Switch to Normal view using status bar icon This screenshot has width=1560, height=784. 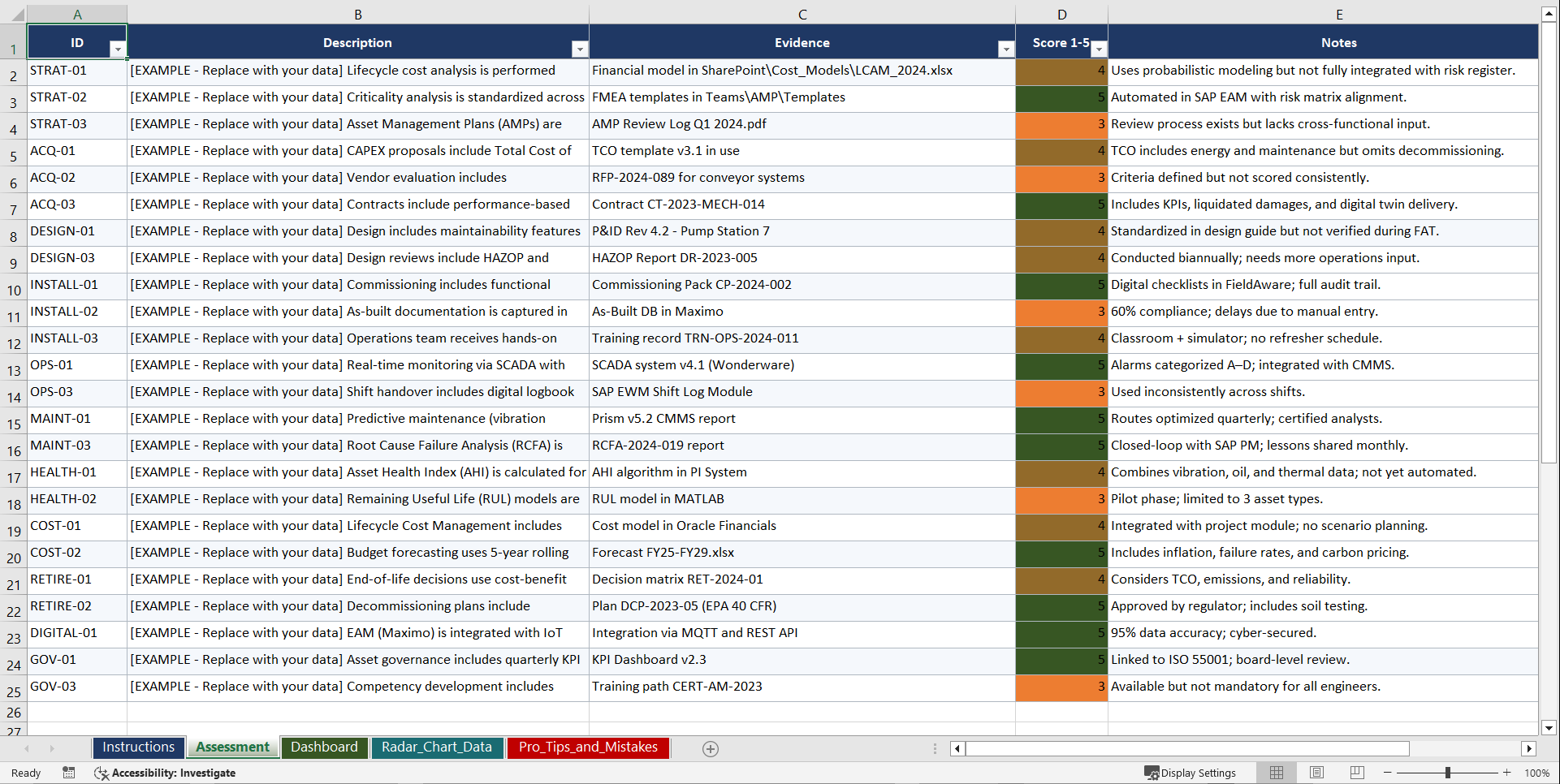[x=1276, y=773]
